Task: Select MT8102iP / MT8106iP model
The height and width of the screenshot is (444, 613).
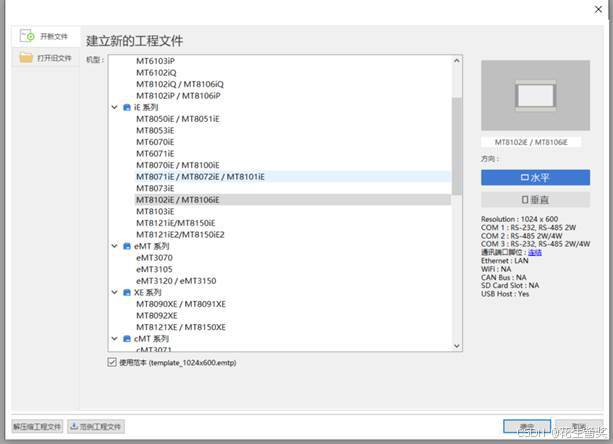Action: pos(178,96)
